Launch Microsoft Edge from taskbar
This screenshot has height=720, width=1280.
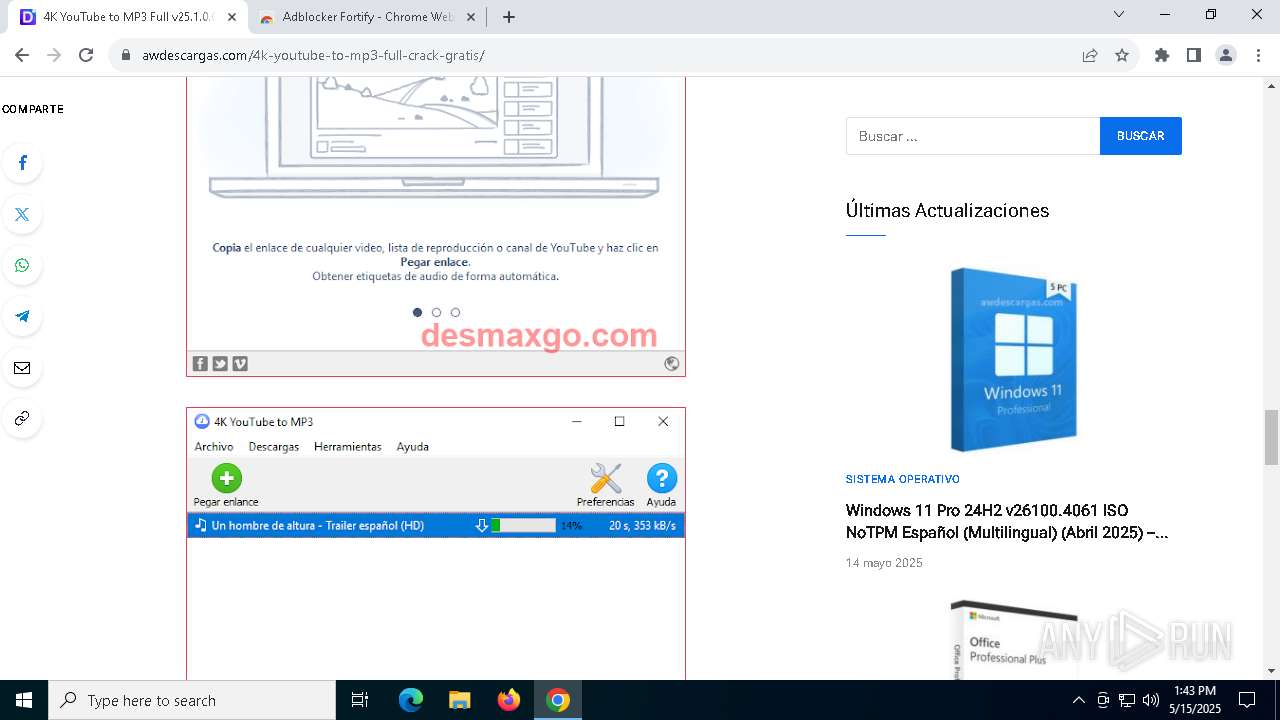pyautogui.click(x=411, y=700)
